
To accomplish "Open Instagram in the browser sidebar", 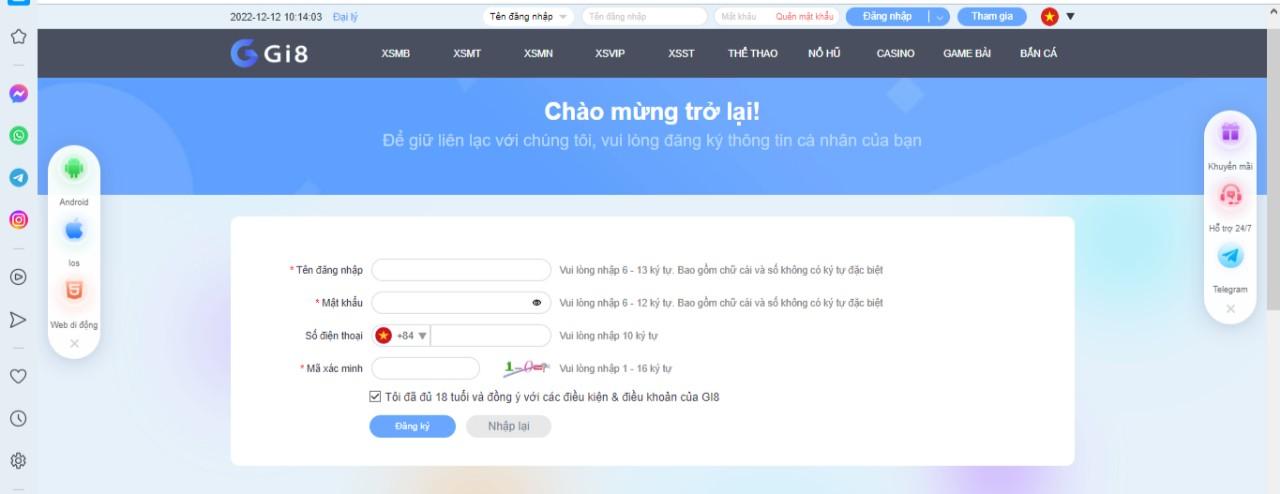I will coord(18,219).
